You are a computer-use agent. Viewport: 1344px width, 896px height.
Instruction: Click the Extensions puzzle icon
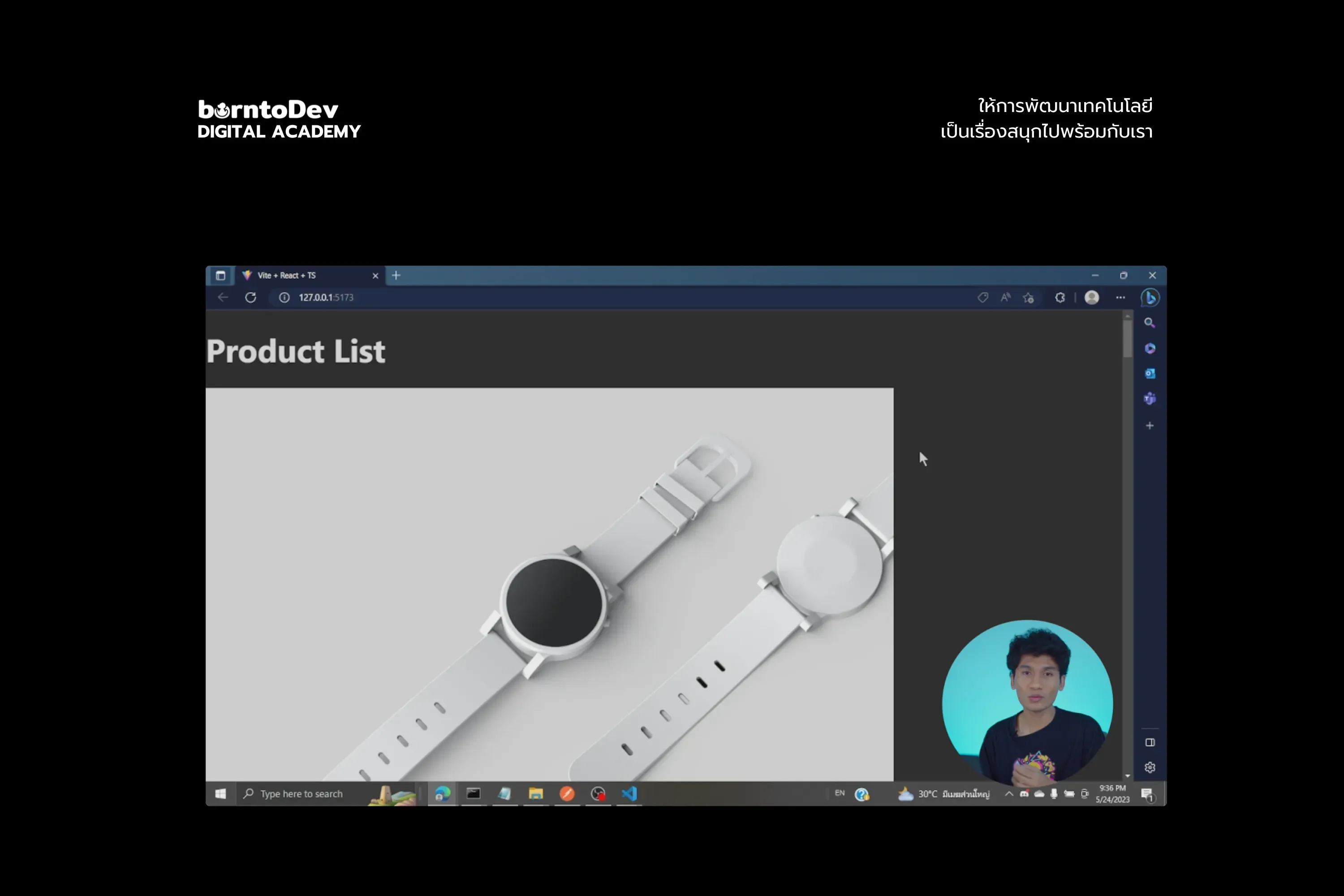(1060, 298)
